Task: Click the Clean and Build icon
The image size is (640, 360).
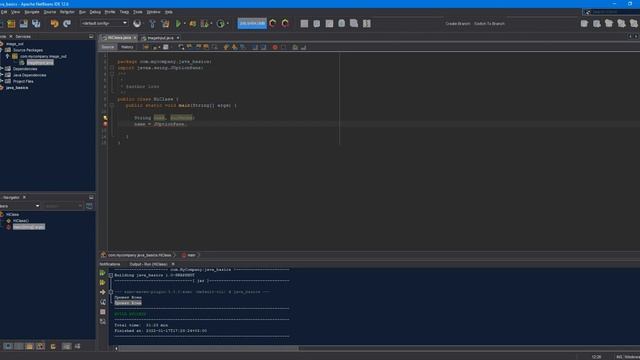Action: 165,24
